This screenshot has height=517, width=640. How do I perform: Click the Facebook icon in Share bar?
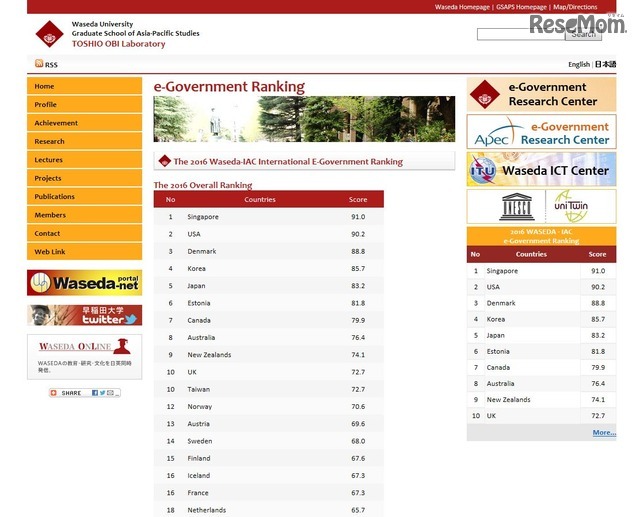(x=95, y=393)
